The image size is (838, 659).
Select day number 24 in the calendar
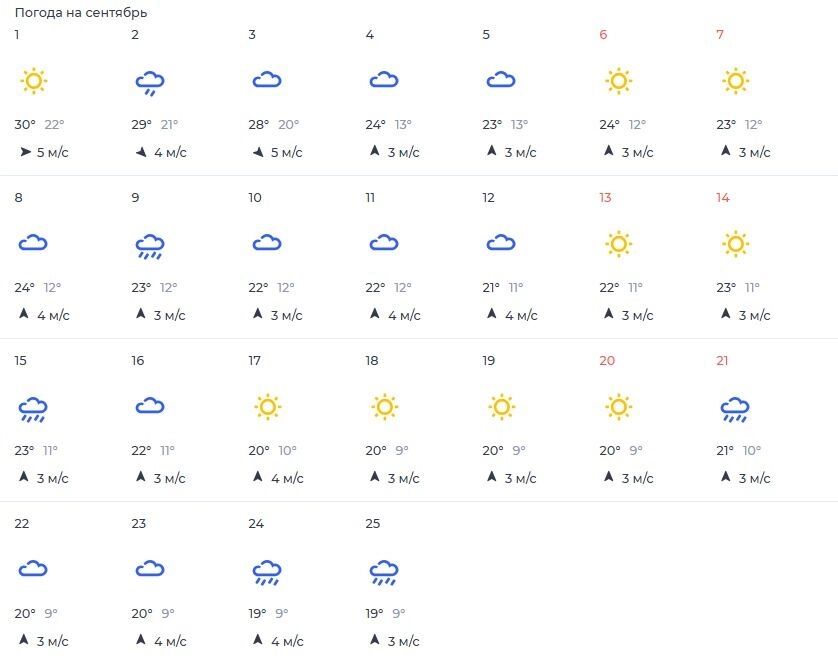(256, 524)
